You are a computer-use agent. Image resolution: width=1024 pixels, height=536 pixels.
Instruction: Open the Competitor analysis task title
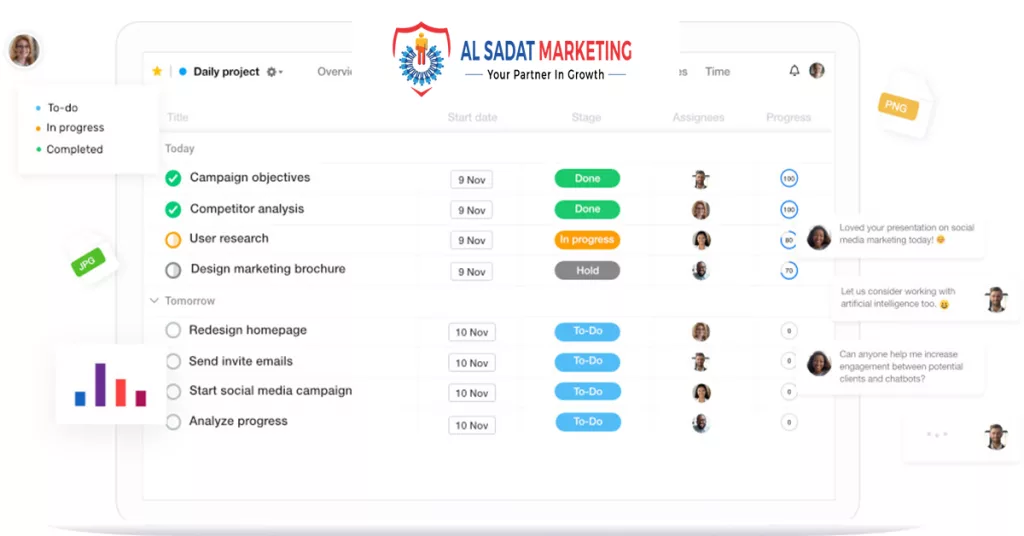(x=247, y=209)
